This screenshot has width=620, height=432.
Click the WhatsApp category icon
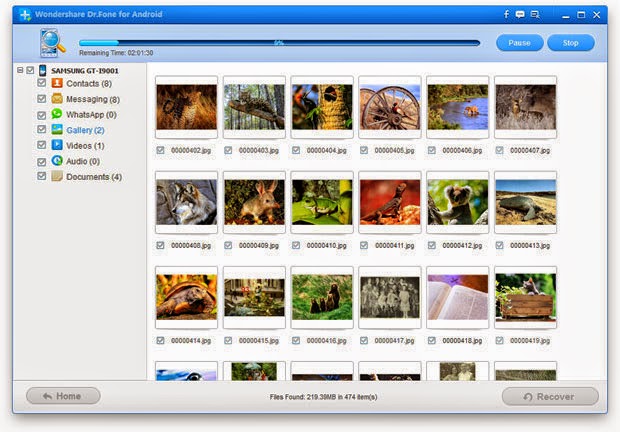click(x=57, y=114)
